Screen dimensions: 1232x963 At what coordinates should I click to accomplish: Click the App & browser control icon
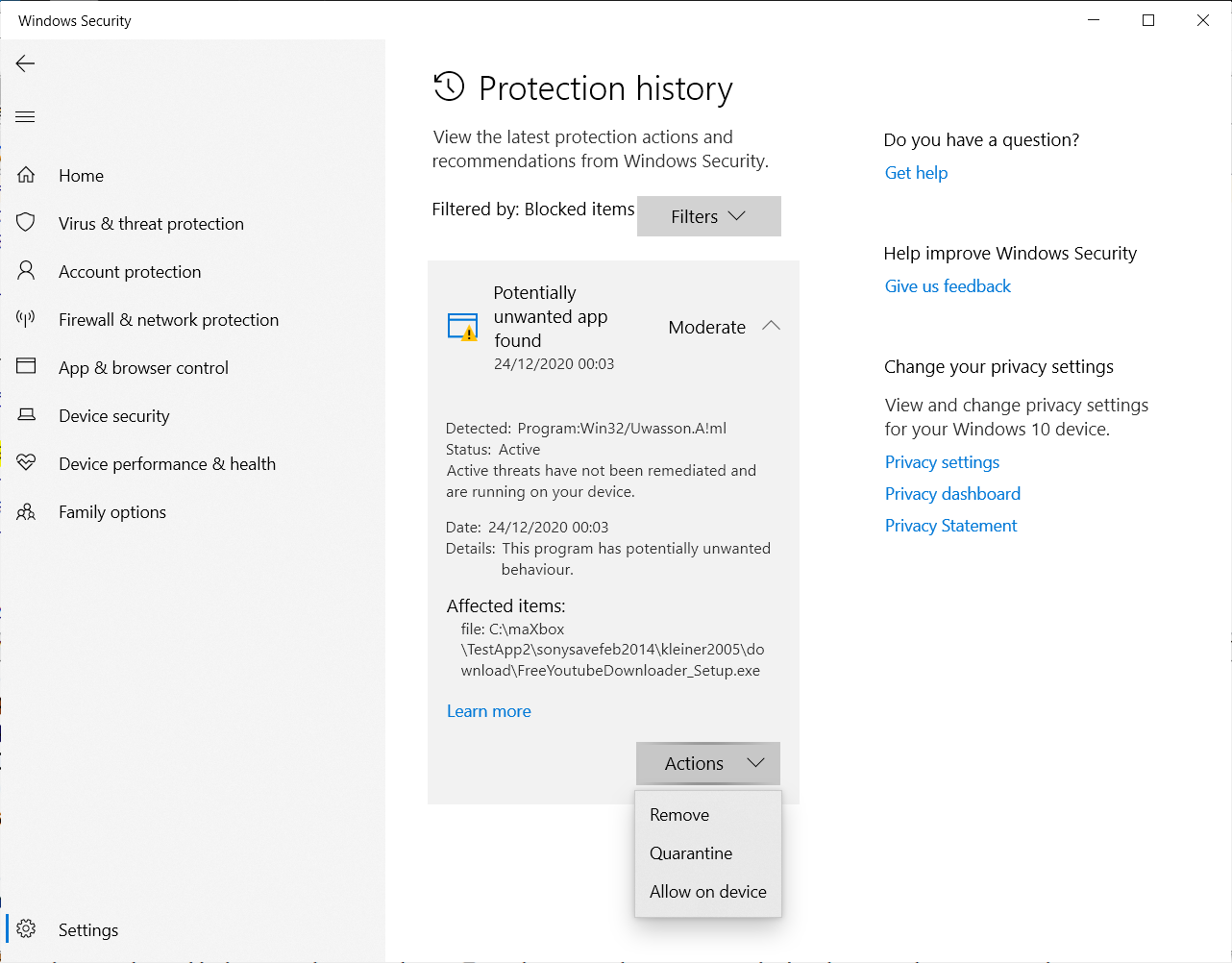[x=26, y=367]
